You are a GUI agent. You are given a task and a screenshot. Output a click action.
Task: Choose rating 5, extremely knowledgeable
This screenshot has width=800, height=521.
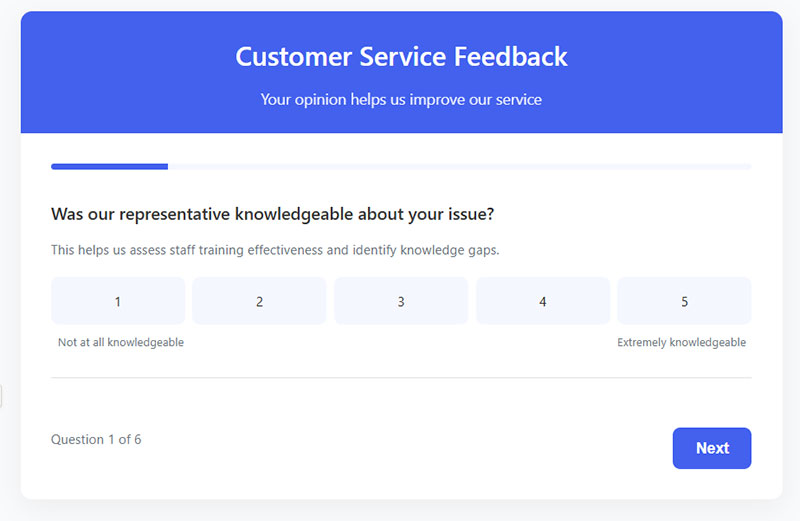684,301
